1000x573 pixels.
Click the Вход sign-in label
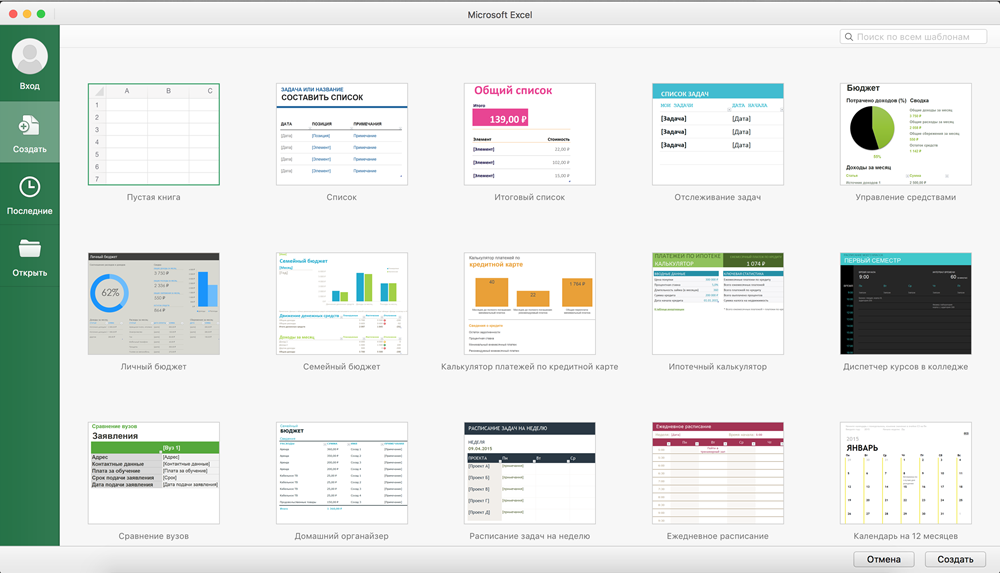point(30,86)
